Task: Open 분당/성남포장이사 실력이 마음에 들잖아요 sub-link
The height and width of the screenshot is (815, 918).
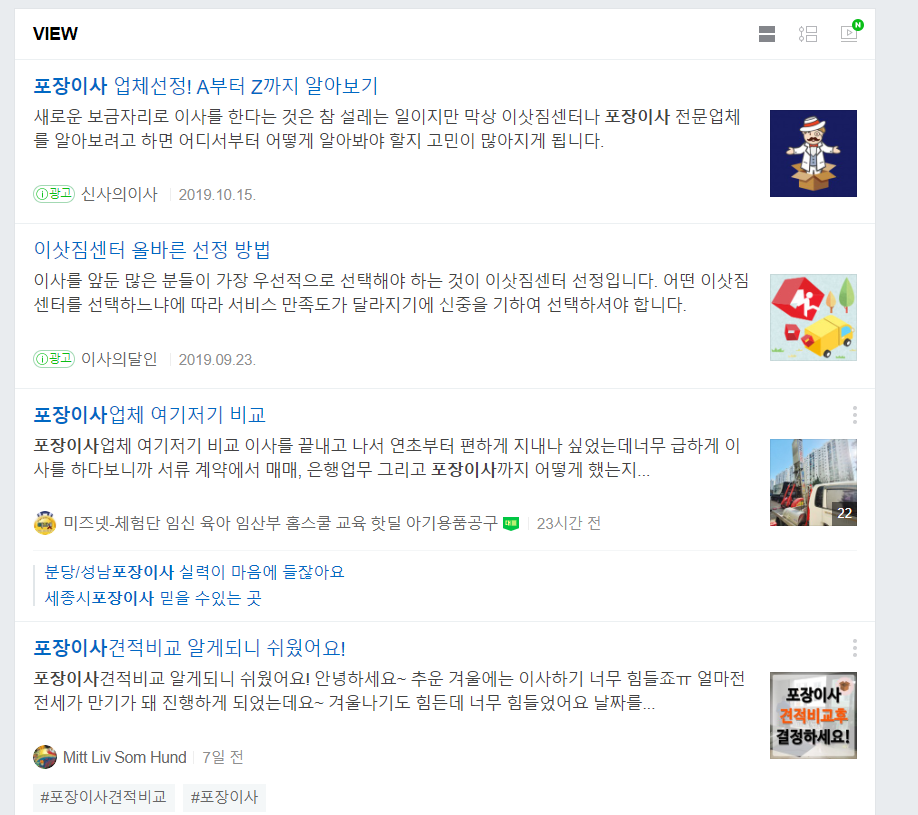Action: pyautogui.click(x=194, y=572)
